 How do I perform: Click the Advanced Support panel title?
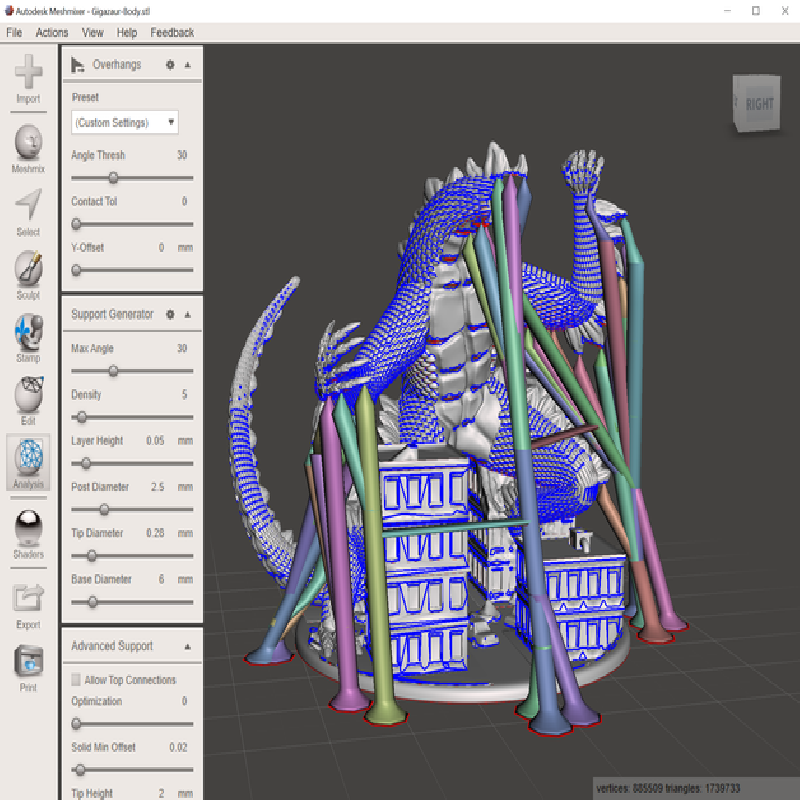point(112,646)
